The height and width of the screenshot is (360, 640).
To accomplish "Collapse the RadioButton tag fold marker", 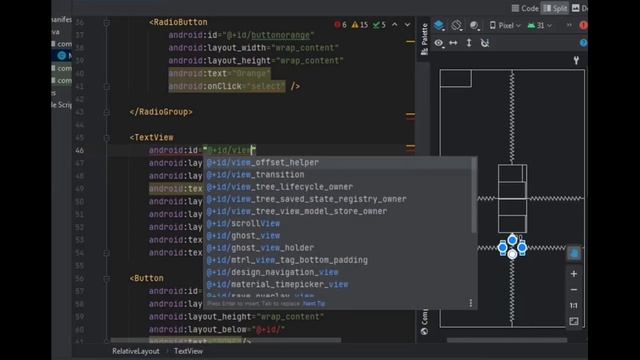I will click(107, 23).
